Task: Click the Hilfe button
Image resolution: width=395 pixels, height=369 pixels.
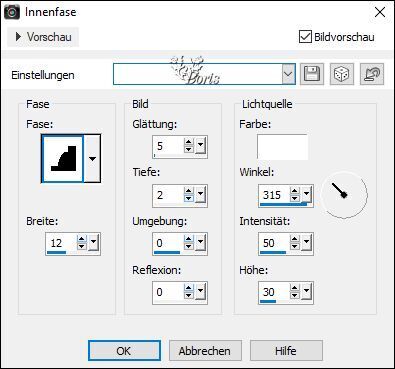Action: click(286, 351)
